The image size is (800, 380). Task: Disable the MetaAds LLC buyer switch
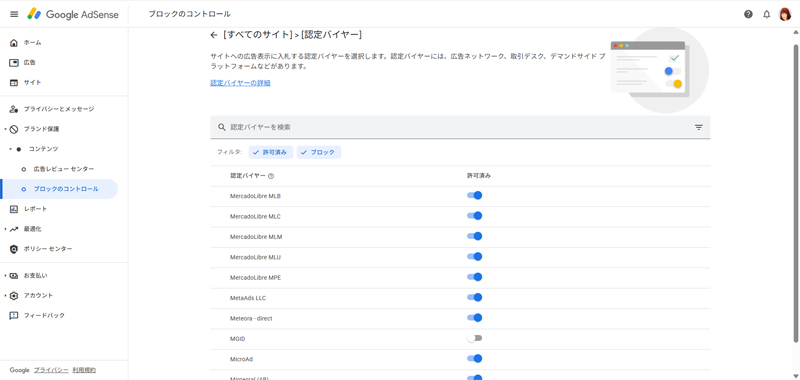coord(474,297)
